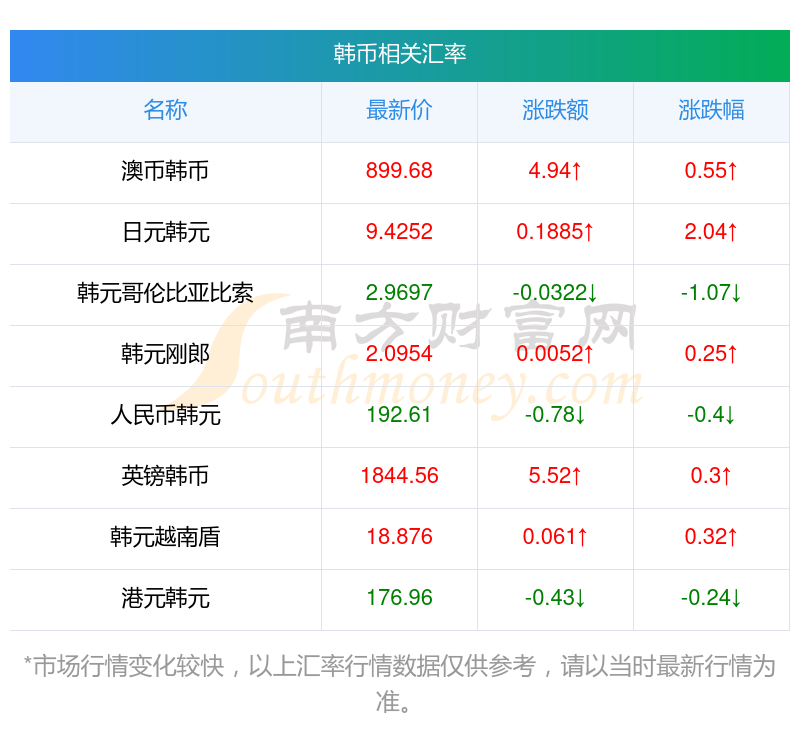Click the change amount -0.0322↓
The height and width of the screenshot is (733, 800).
555,293
